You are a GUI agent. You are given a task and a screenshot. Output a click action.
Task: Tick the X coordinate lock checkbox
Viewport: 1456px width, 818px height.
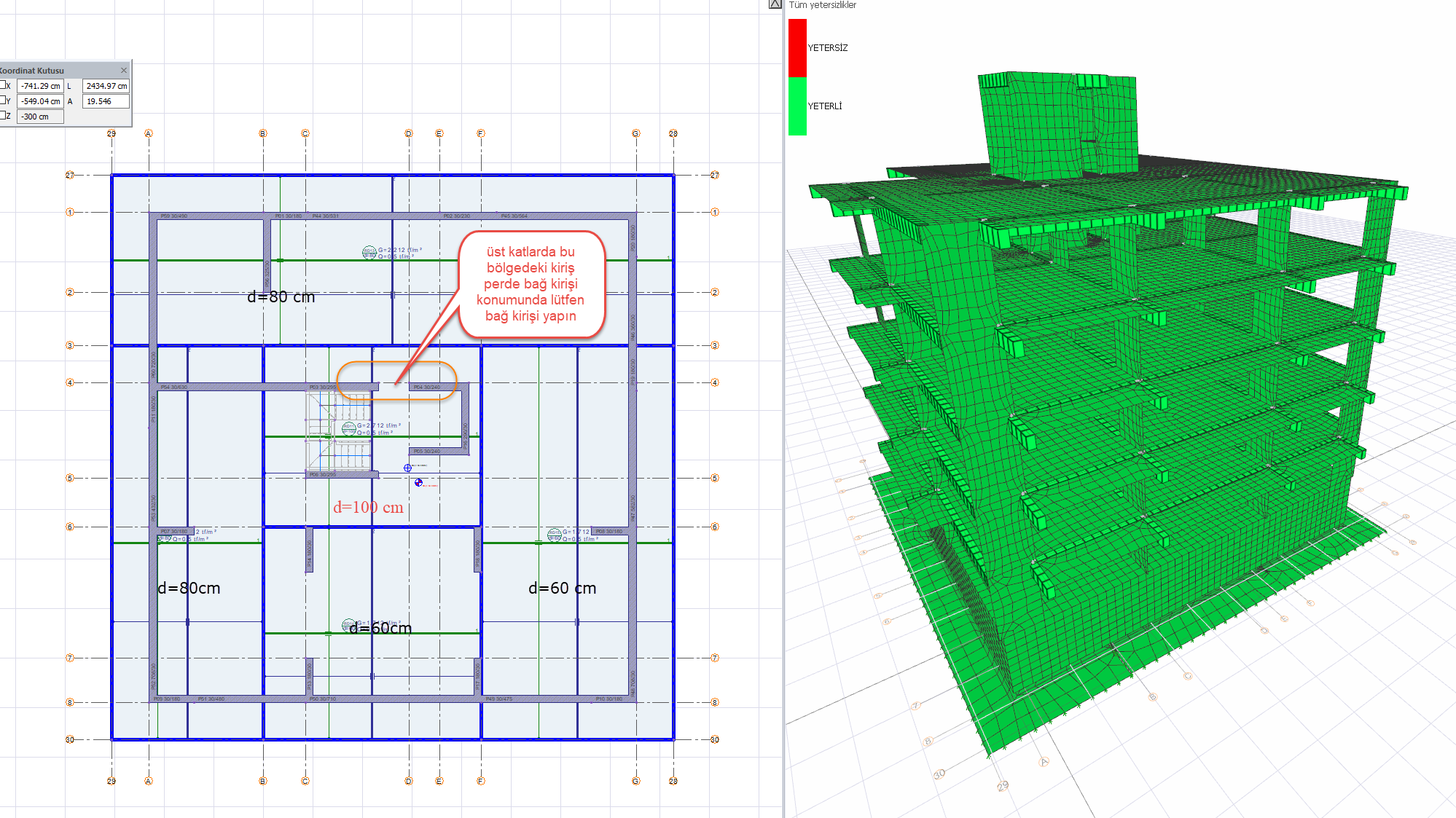pos(2,85)
